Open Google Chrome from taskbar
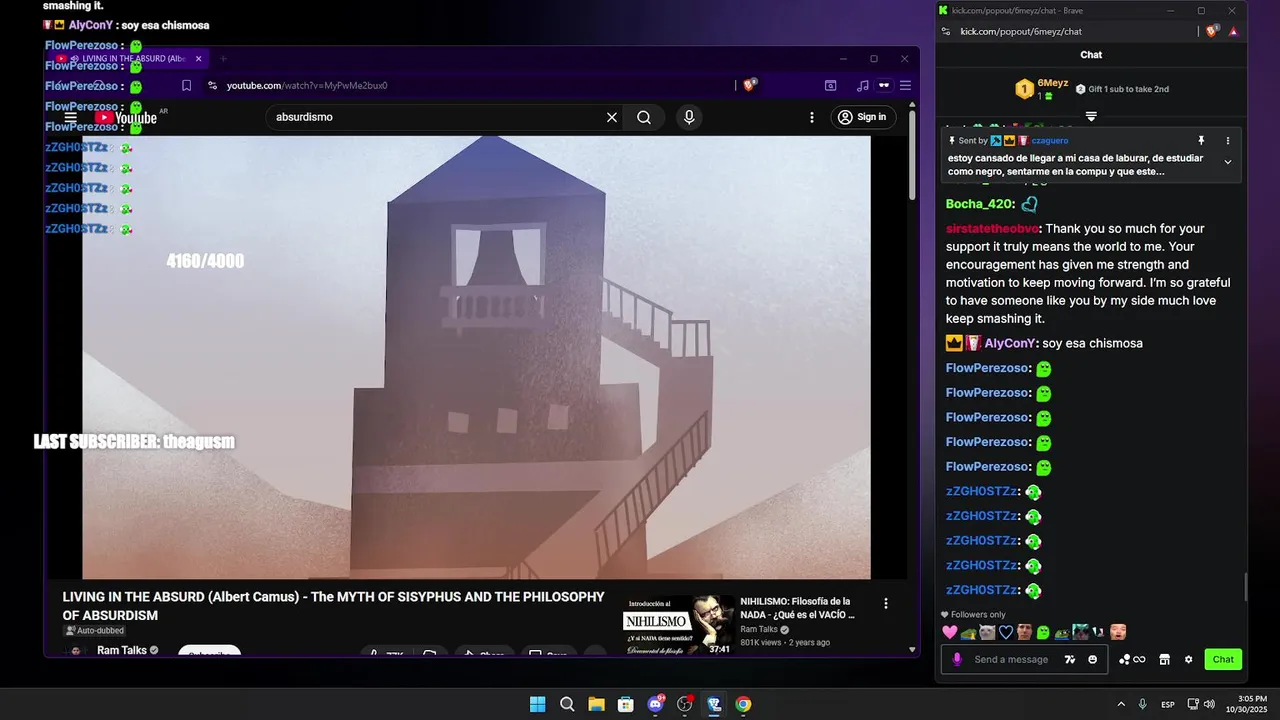This screenshot has height=720, width=1280. (x=743, y=704)
